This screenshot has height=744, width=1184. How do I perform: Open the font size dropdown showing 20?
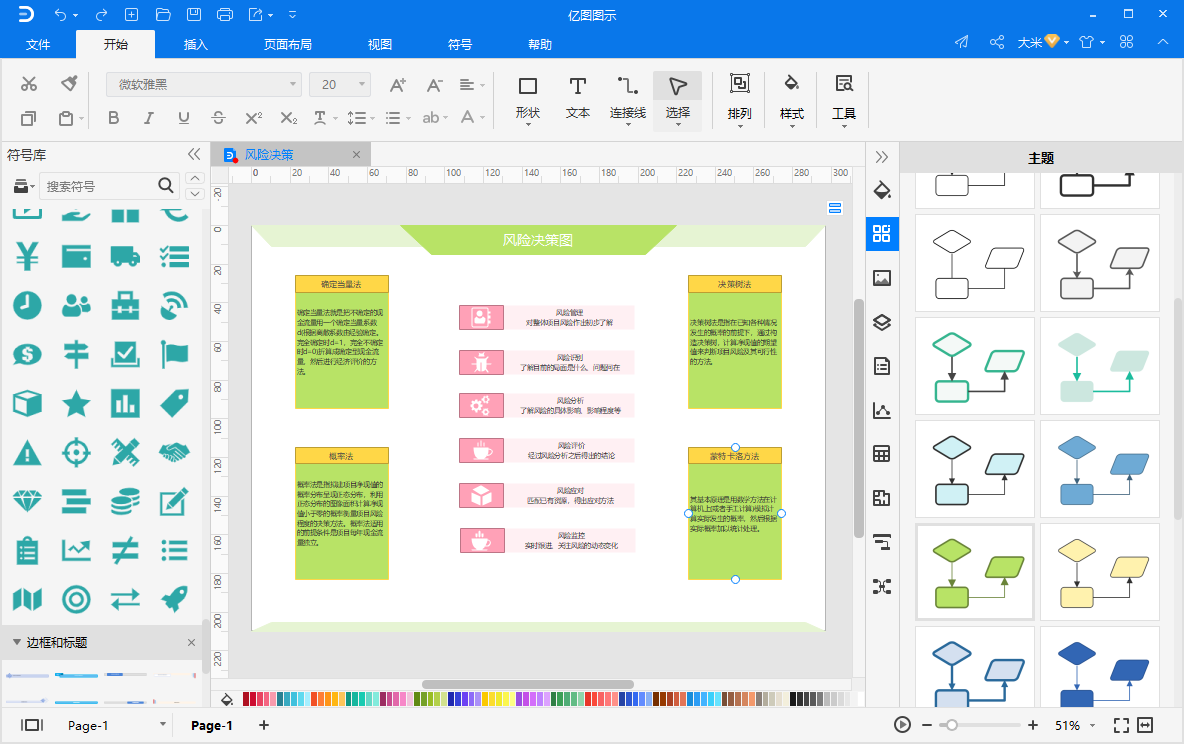pyautogui.click(x=340, y=85)
